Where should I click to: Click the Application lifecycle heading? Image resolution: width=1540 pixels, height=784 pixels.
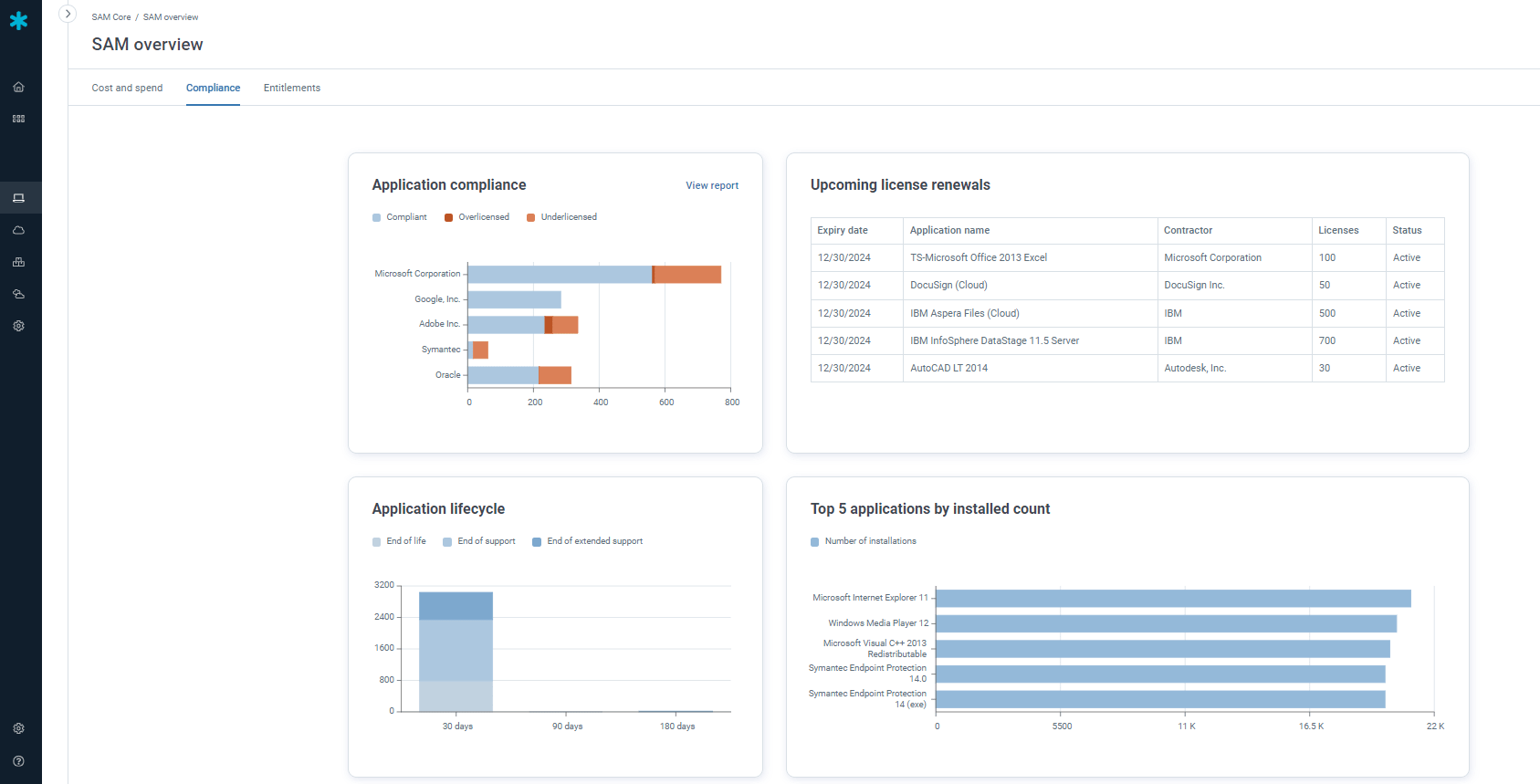coord(438,509)
